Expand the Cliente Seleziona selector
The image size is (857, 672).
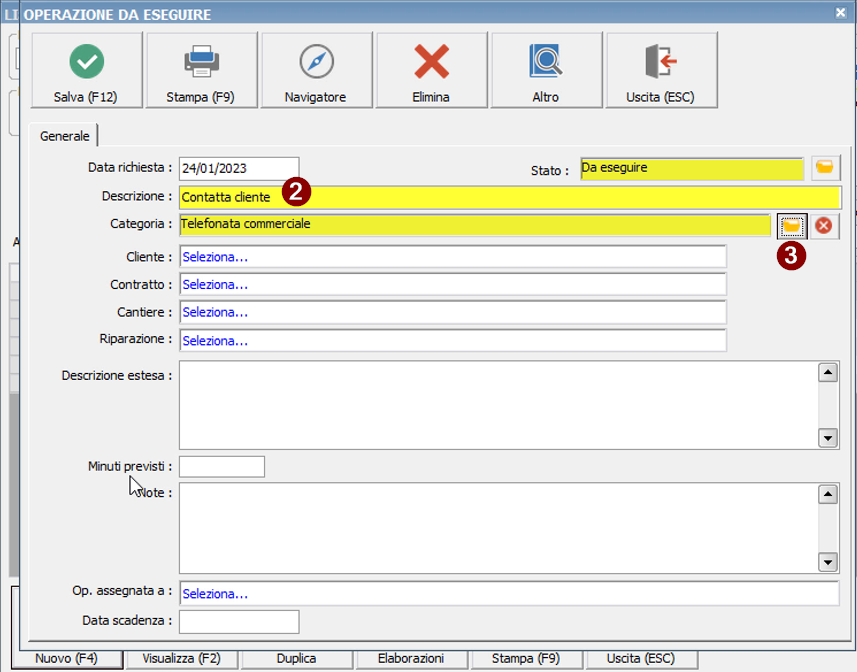point(452,257)
